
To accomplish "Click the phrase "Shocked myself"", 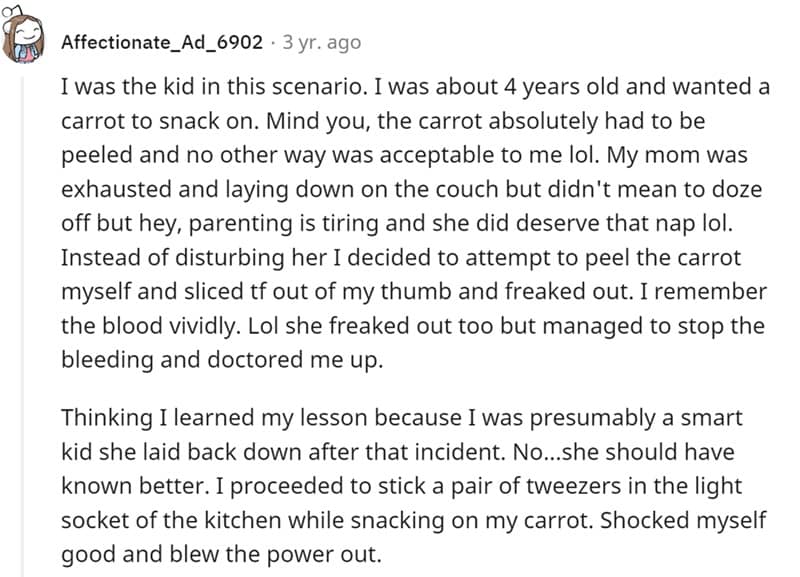I will click(688, 518).
